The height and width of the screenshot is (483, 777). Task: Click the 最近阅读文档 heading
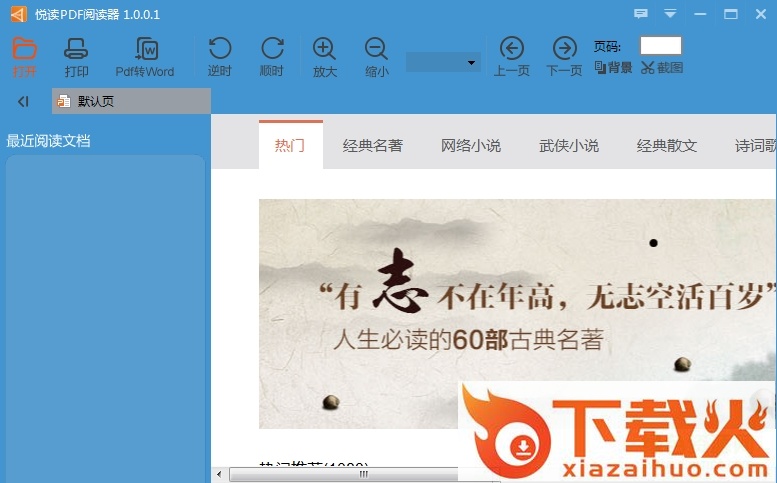pos(48,141)
